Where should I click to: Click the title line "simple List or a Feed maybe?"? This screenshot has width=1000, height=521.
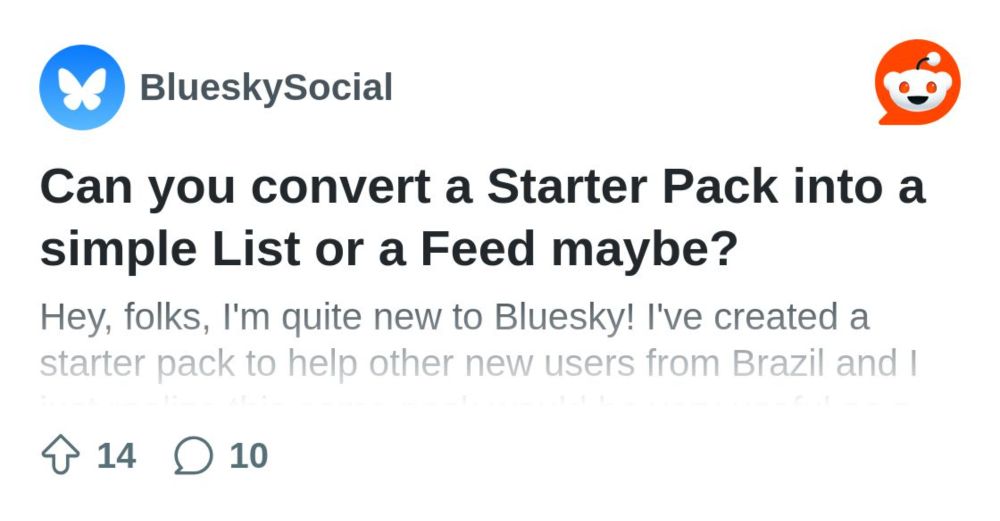click(388, 249)
